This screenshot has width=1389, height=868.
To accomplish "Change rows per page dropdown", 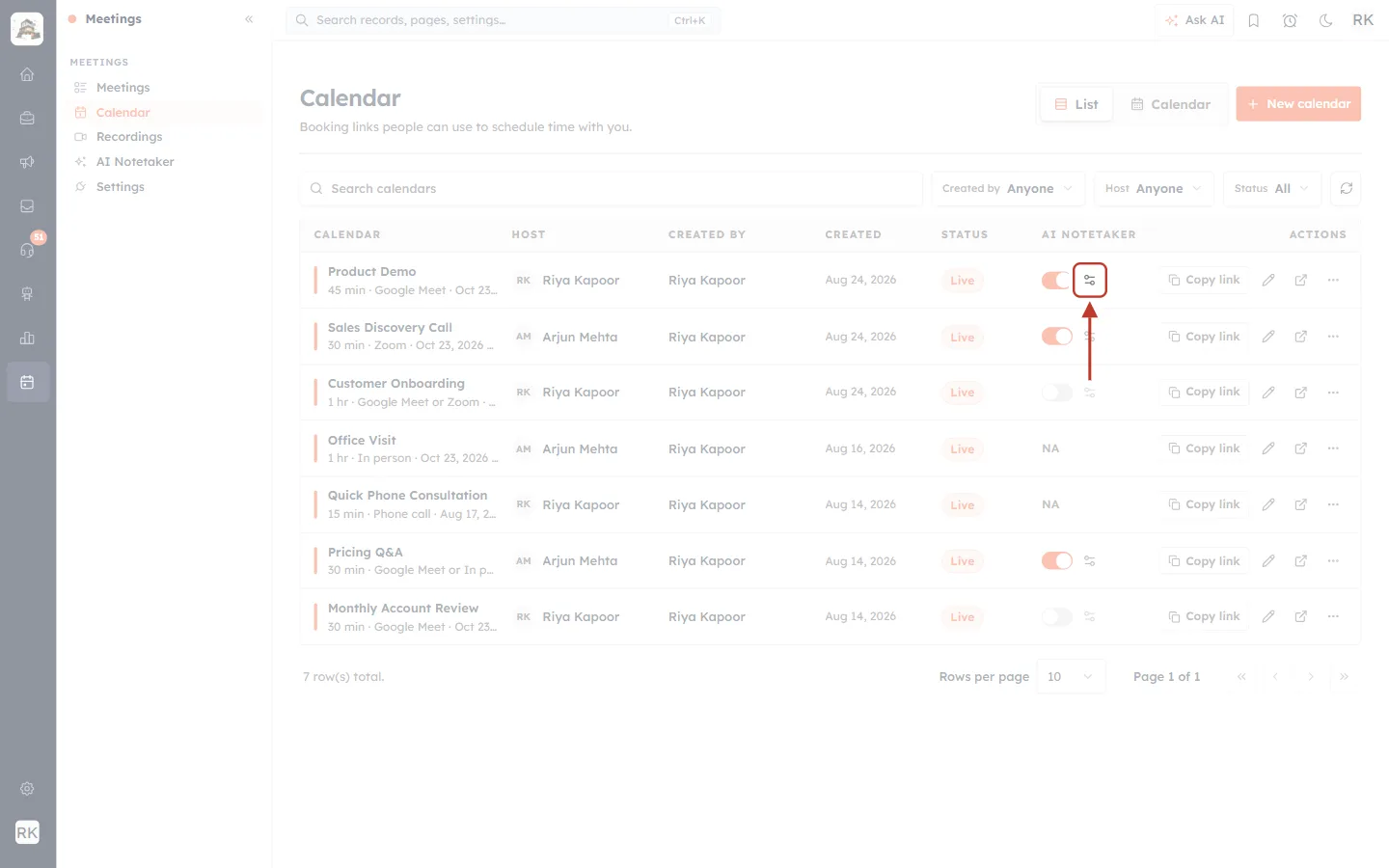I will coord(1071,677).
